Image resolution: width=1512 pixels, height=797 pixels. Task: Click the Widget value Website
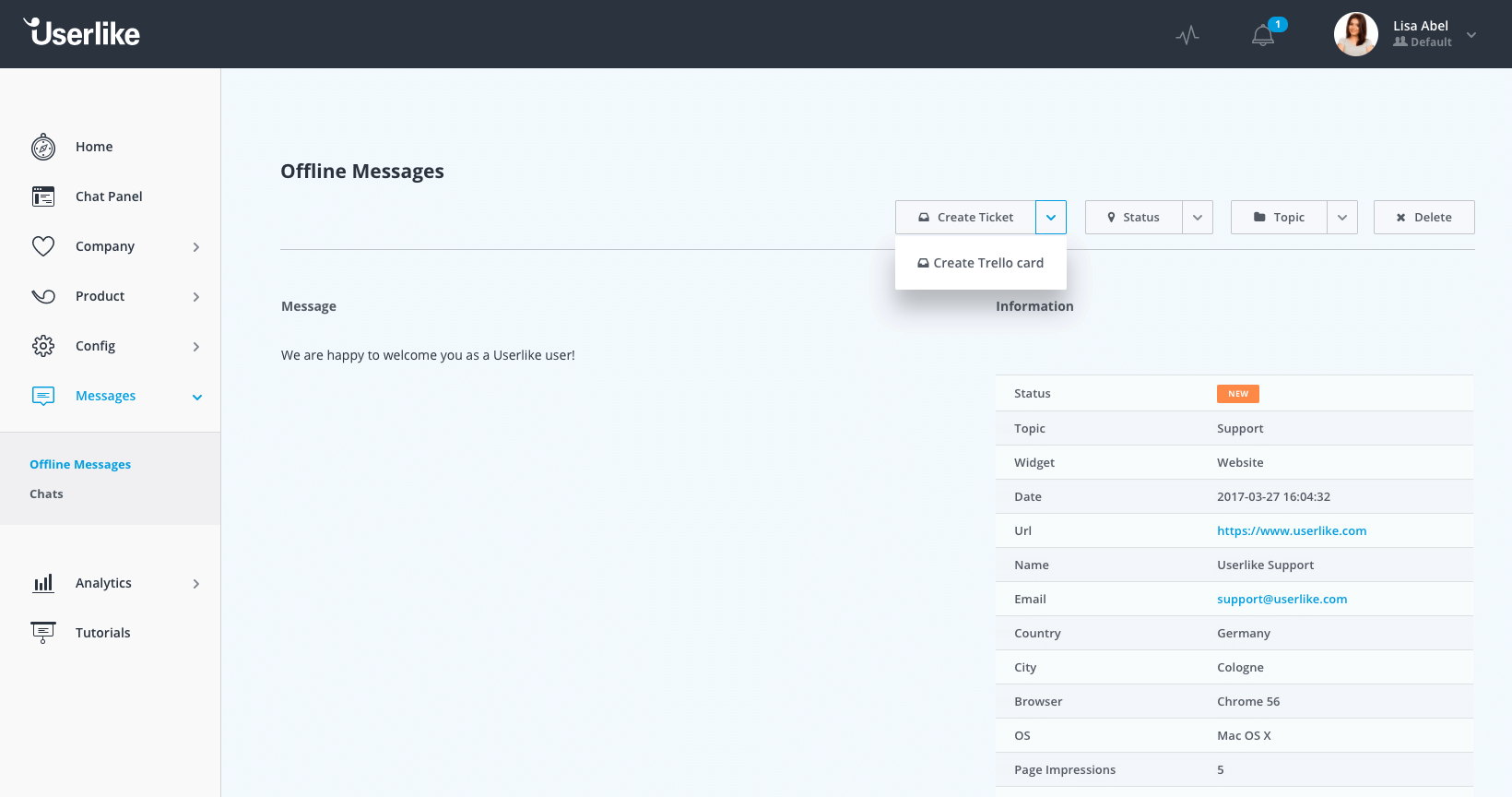[1240, 462]
